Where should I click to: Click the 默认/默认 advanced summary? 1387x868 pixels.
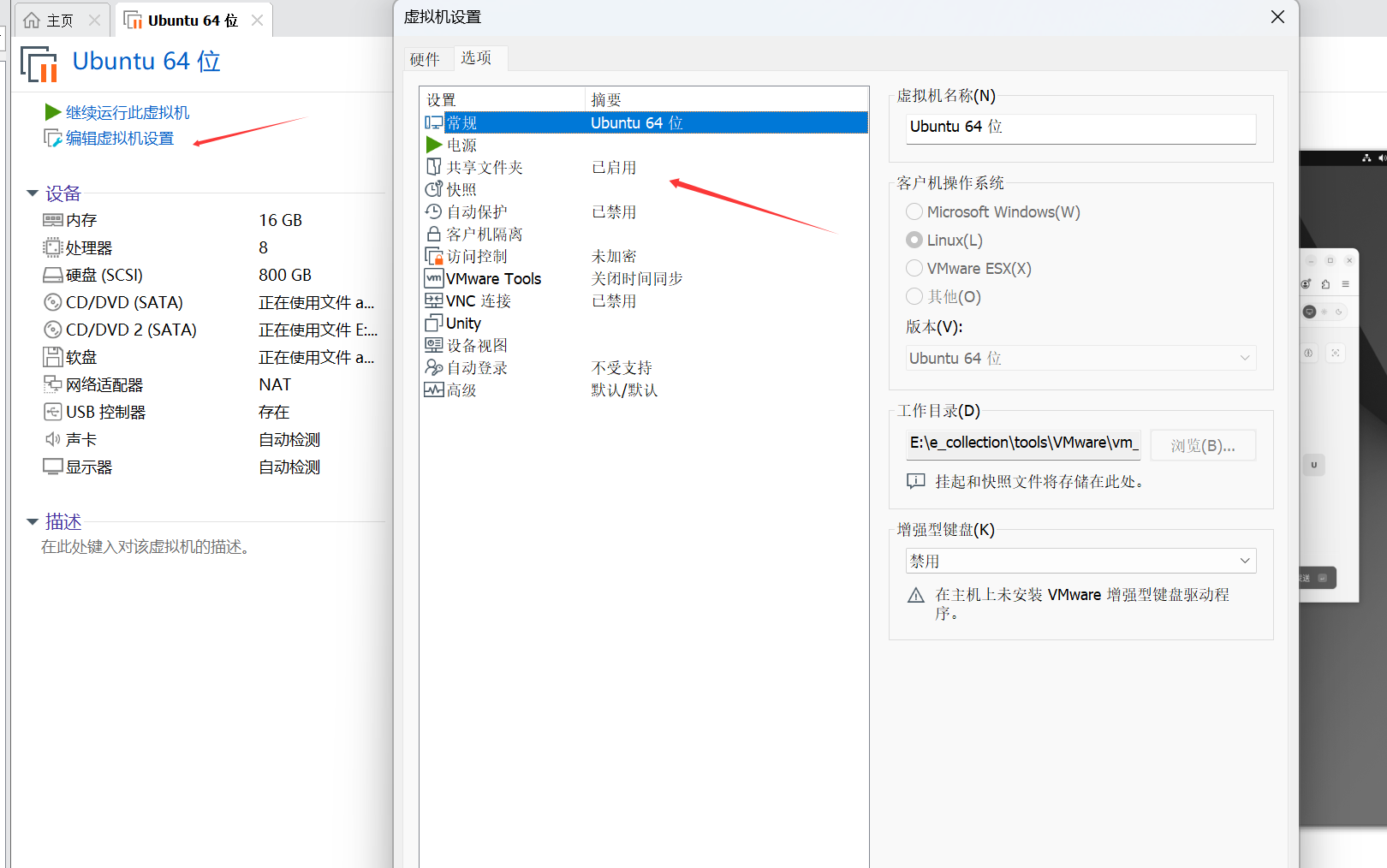tap(624, 390)
